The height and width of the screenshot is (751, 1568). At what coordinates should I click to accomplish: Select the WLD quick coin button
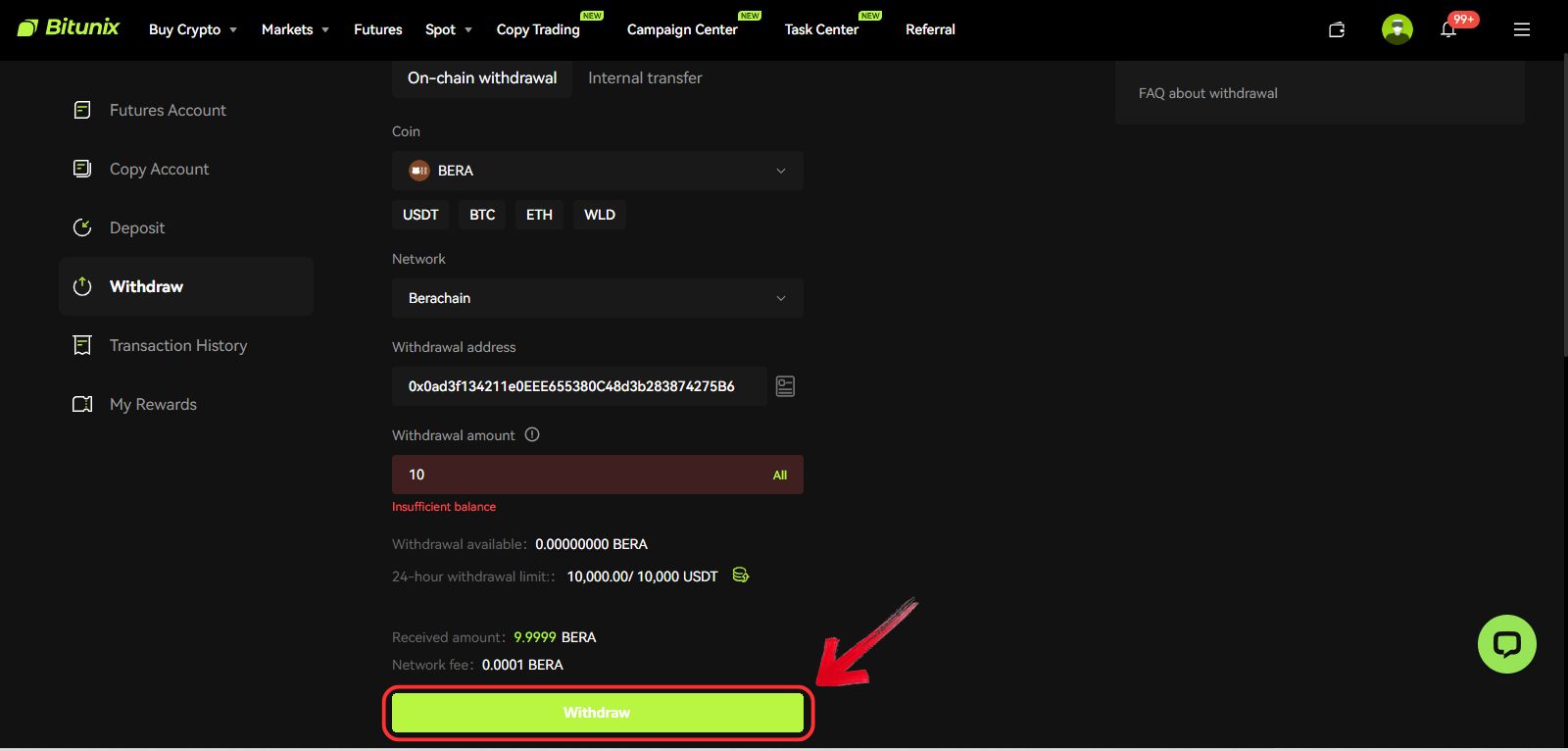600,215
